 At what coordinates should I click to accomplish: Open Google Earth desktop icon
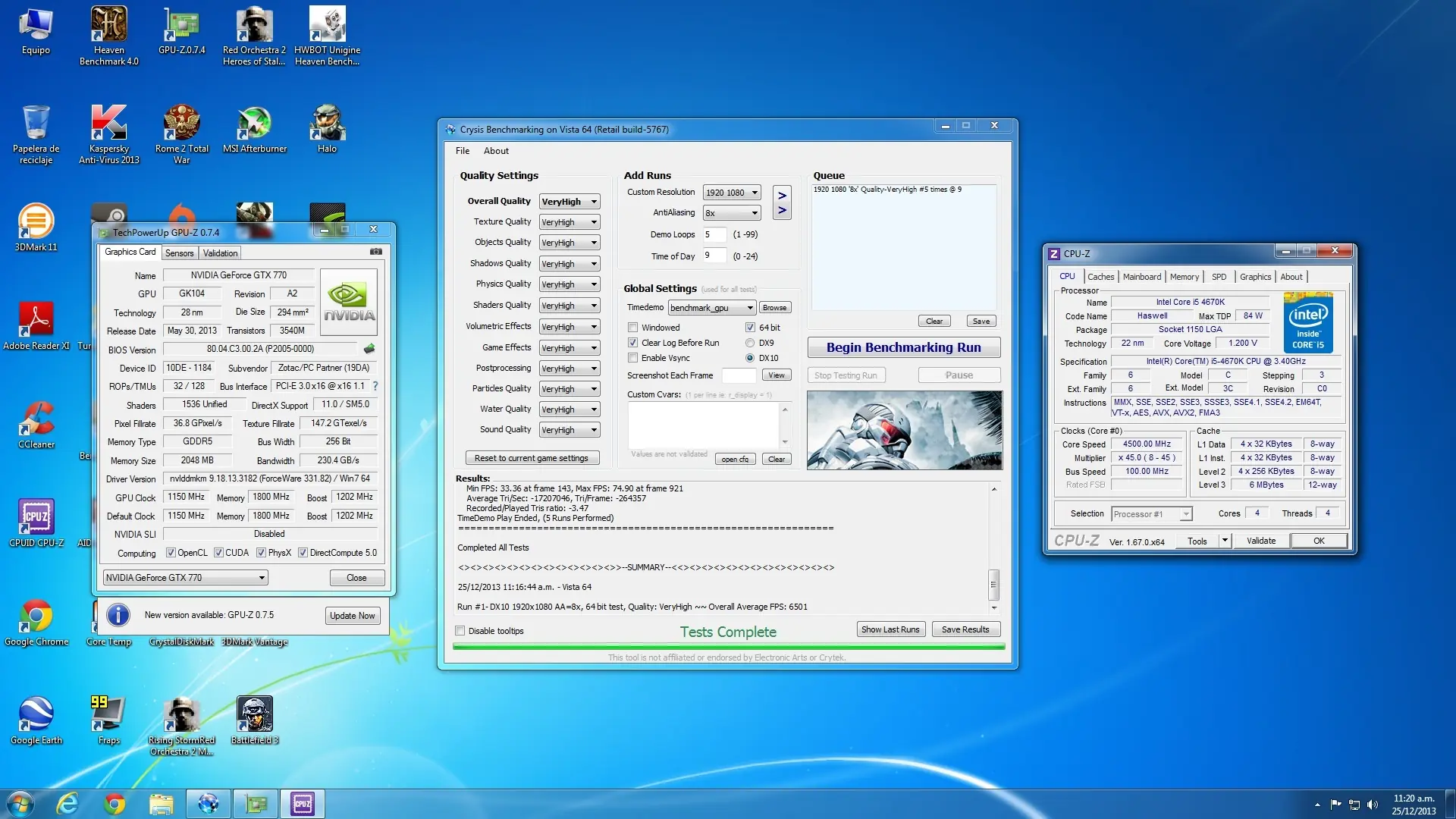point(36,720)
